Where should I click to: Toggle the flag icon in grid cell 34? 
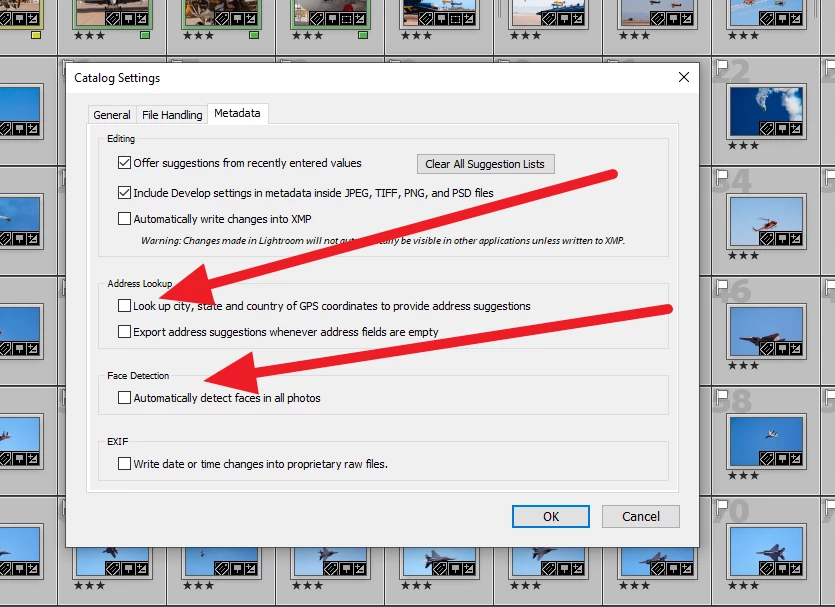pyautogui.click(x=722, y=177)
